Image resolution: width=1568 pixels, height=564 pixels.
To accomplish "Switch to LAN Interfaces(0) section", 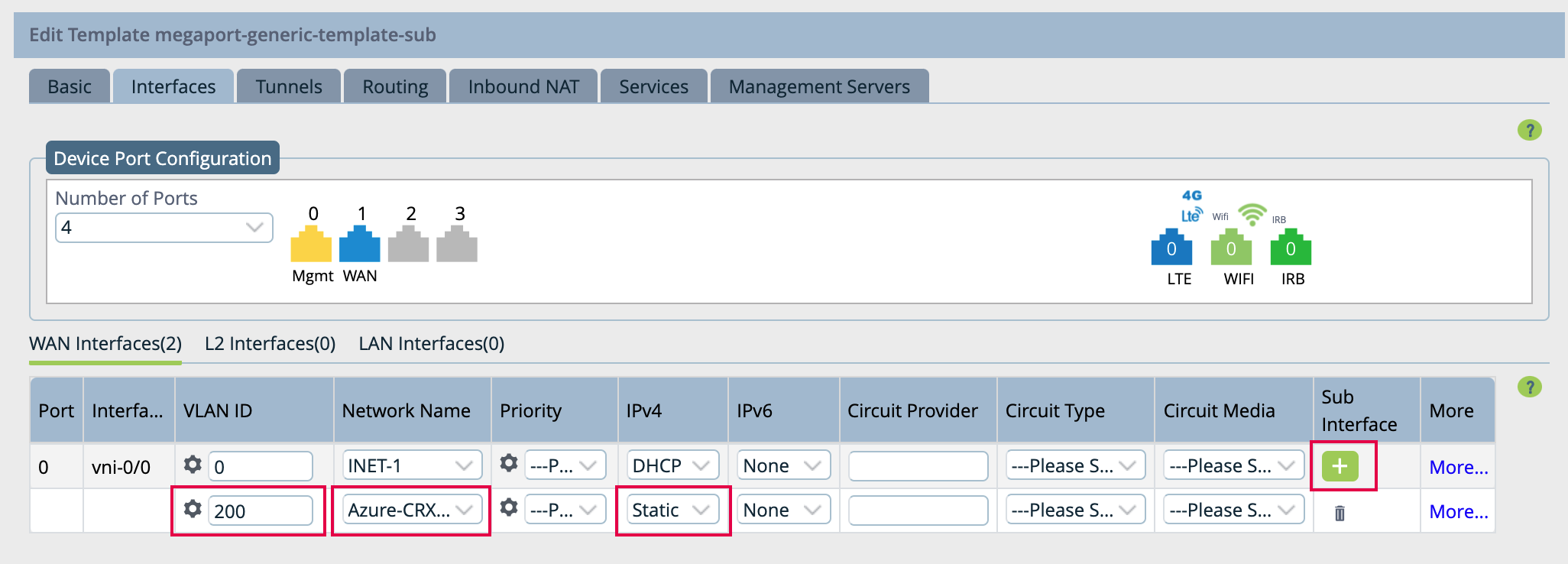I will 431,344.
